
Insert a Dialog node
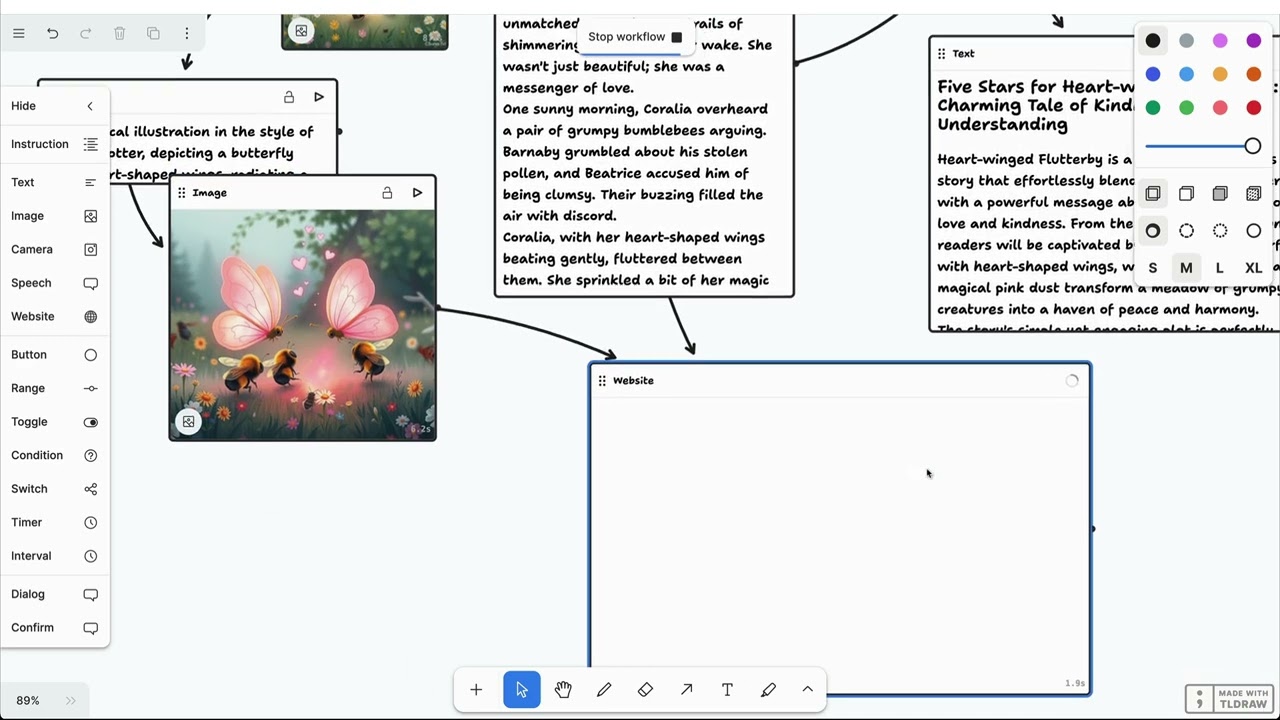point(55,594)
